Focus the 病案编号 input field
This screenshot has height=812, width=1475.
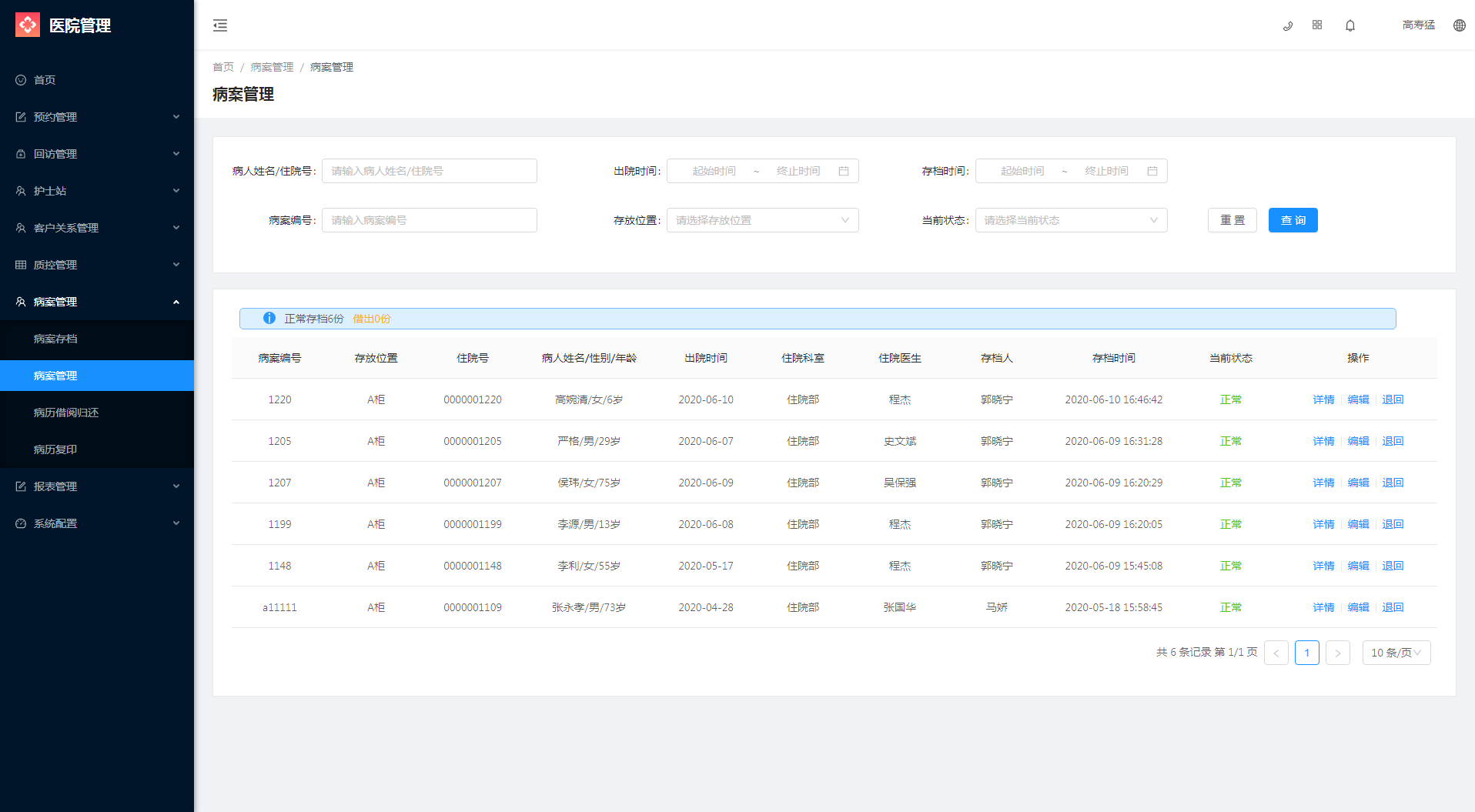[430, 220]
